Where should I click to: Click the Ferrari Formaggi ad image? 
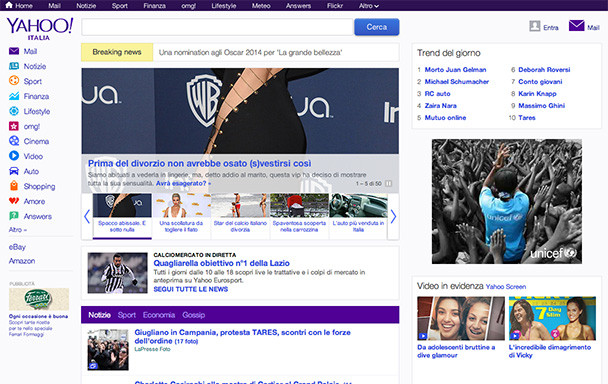point(39,299)
